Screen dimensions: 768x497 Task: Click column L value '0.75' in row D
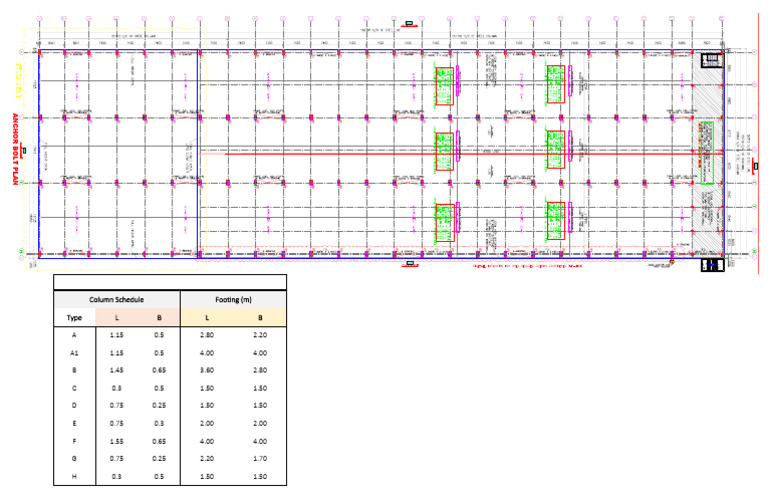point(117,406)
